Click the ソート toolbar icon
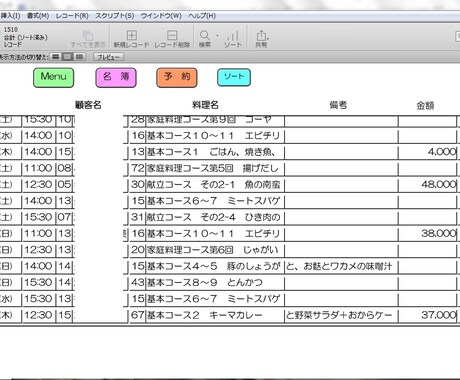Viewport: 460px width, 380px height. pyautogui.click(x=233, y=36)
